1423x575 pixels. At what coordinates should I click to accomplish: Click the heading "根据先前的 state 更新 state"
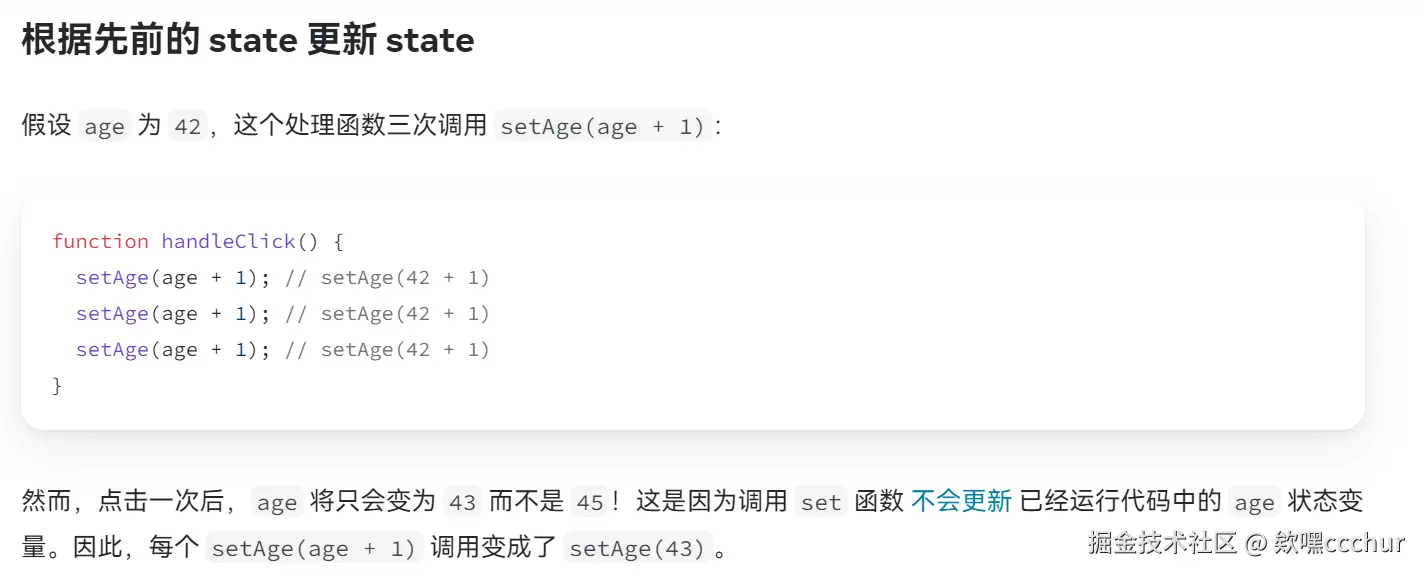tap(247, 41)
